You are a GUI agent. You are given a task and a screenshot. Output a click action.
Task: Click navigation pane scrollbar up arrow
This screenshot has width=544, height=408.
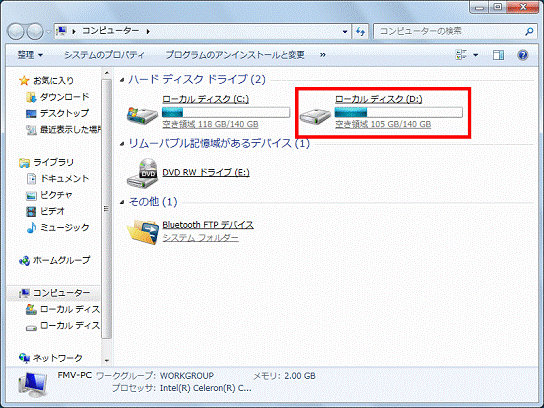[107, 73]
